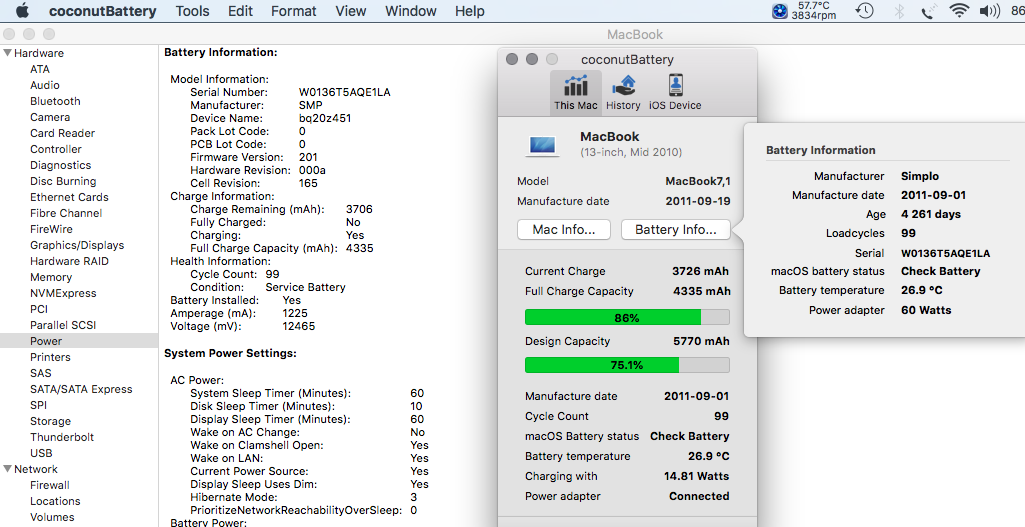The image size is (1025, 527).
Task: Select Camera in the sidebar
Action: pyautogui.click(x=50, y=117)
